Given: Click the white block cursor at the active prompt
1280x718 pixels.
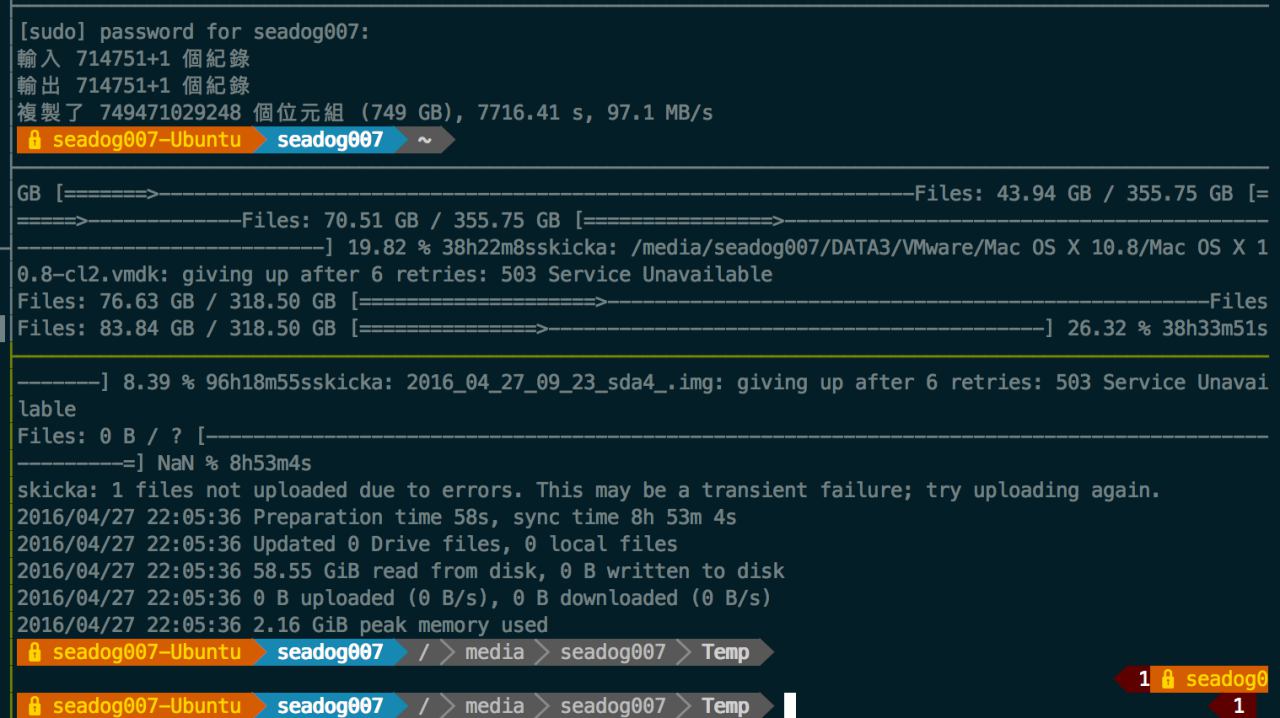Looking at the screenshot, I should (790, 706).
